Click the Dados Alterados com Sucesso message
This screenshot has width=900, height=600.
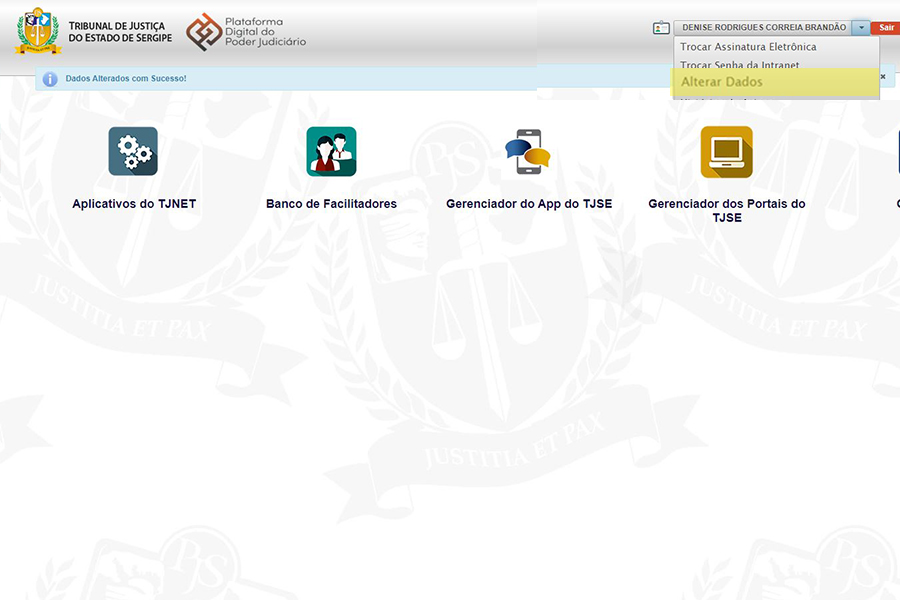click(126, 78)
